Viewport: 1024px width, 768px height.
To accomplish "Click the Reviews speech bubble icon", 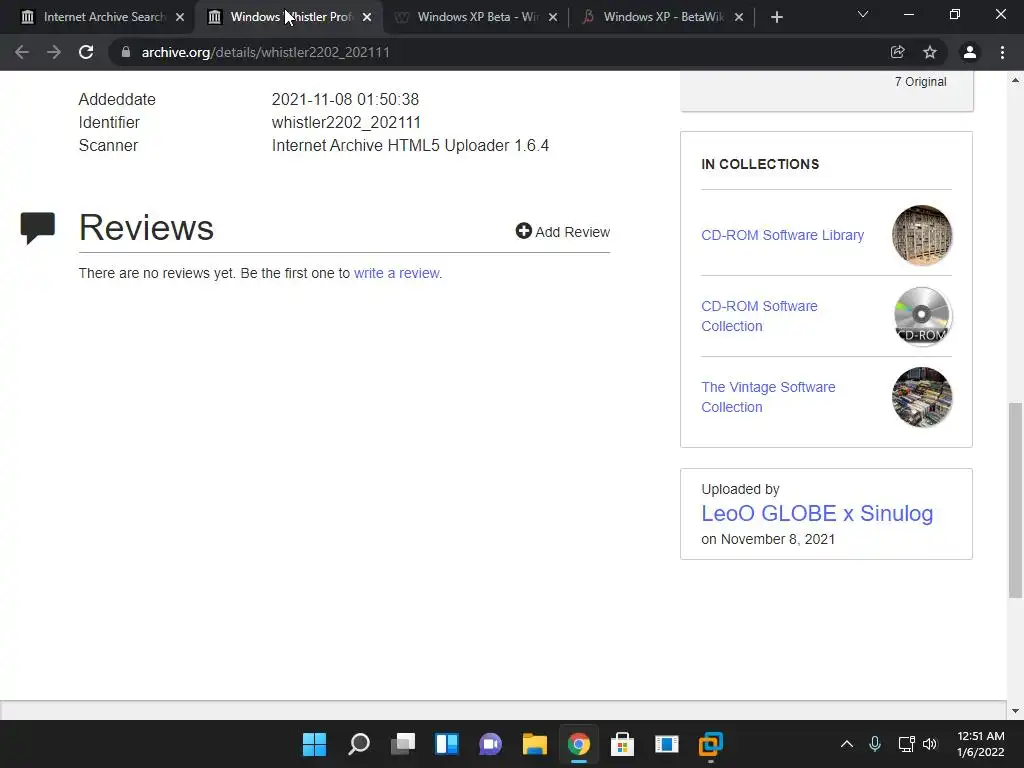I will (x=37, y=228).
